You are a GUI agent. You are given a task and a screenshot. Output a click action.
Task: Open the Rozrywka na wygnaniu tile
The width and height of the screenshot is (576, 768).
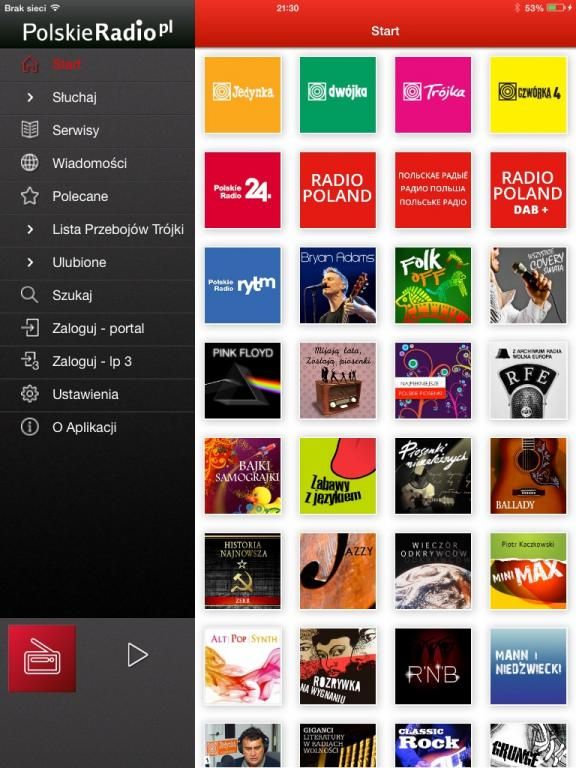tap(338, 666)
